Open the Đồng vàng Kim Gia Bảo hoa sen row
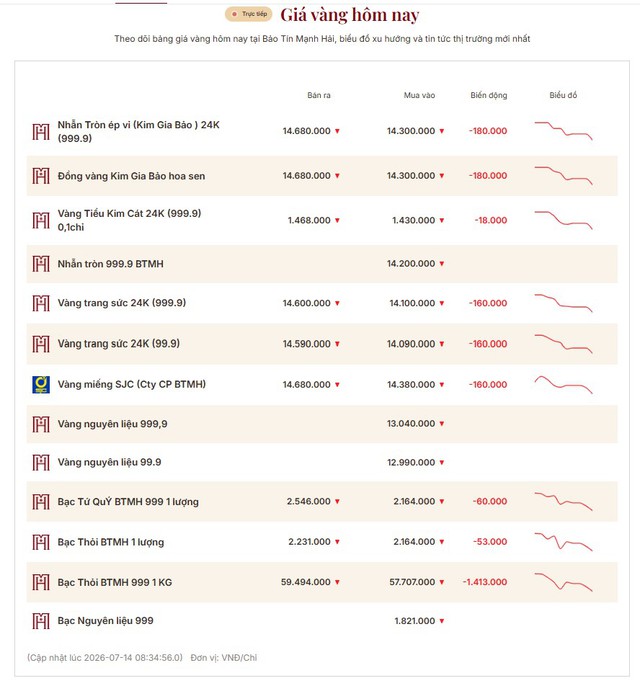This screenshot has height=686, width=640. pos(322,176)
